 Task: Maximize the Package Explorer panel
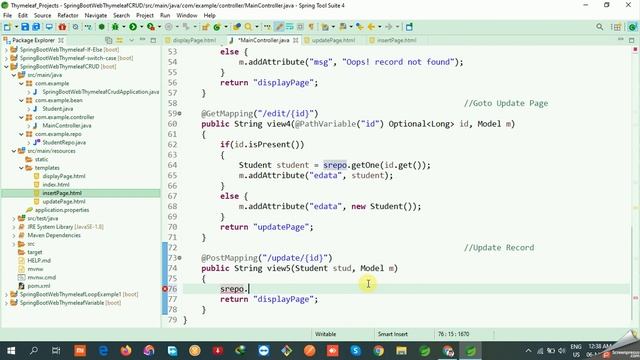click(x=153, y=40)
